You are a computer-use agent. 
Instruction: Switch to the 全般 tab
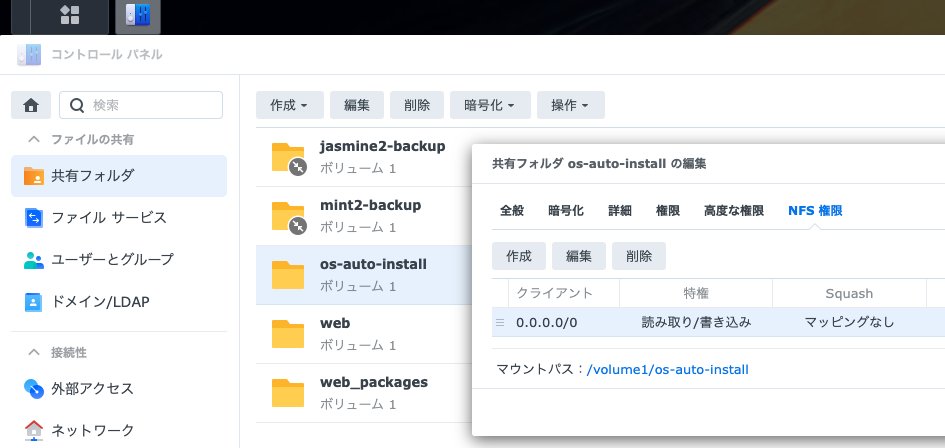pos(512,211)
